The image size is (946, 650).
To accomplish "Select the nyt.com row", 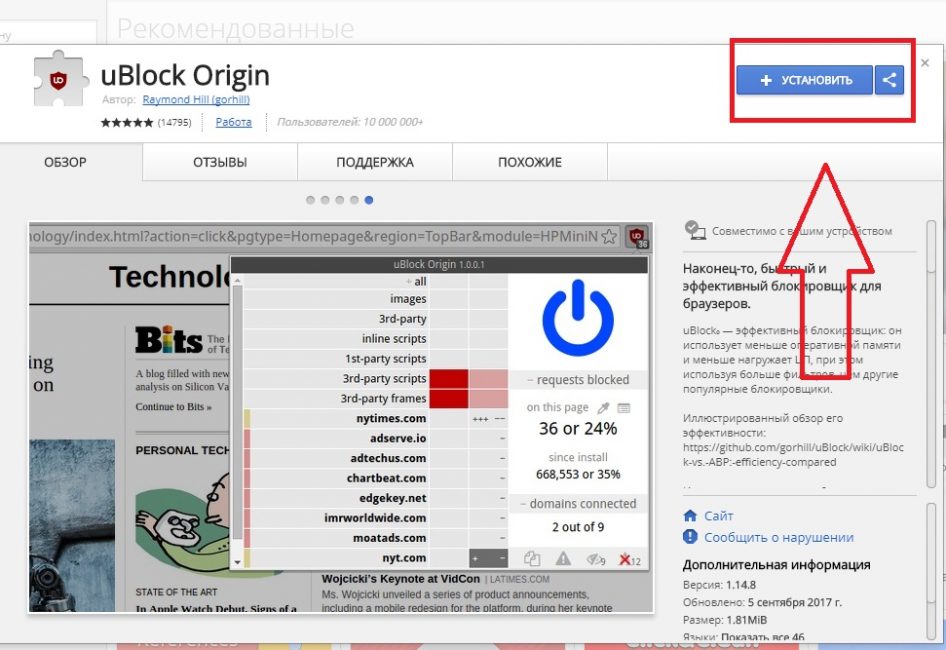I will 375,558.
